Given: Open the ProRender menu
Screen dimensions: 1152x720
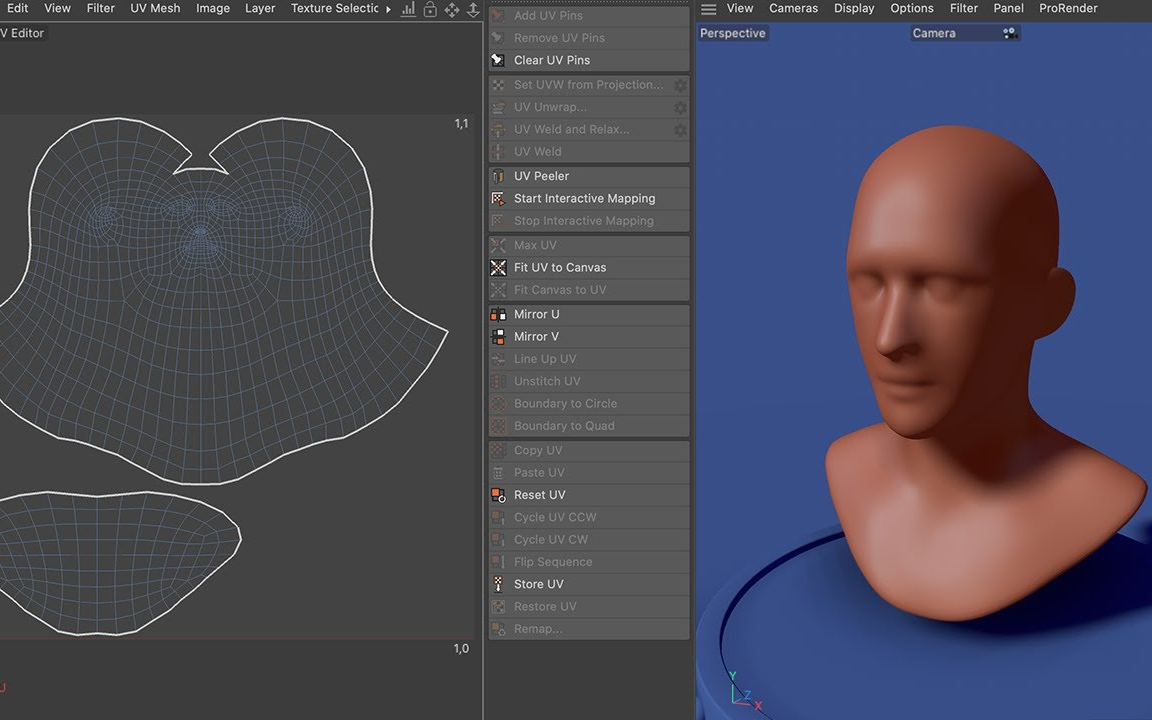Looking at the screenshot, I should pos(1067,8).
